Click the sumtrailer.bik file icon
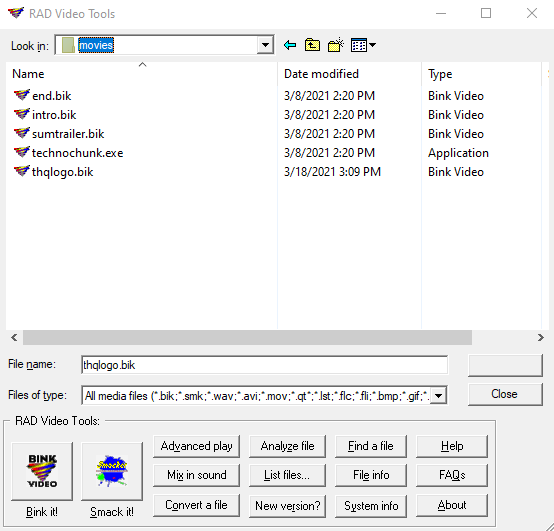The image size is (554, 531). (x=22, y=133)
